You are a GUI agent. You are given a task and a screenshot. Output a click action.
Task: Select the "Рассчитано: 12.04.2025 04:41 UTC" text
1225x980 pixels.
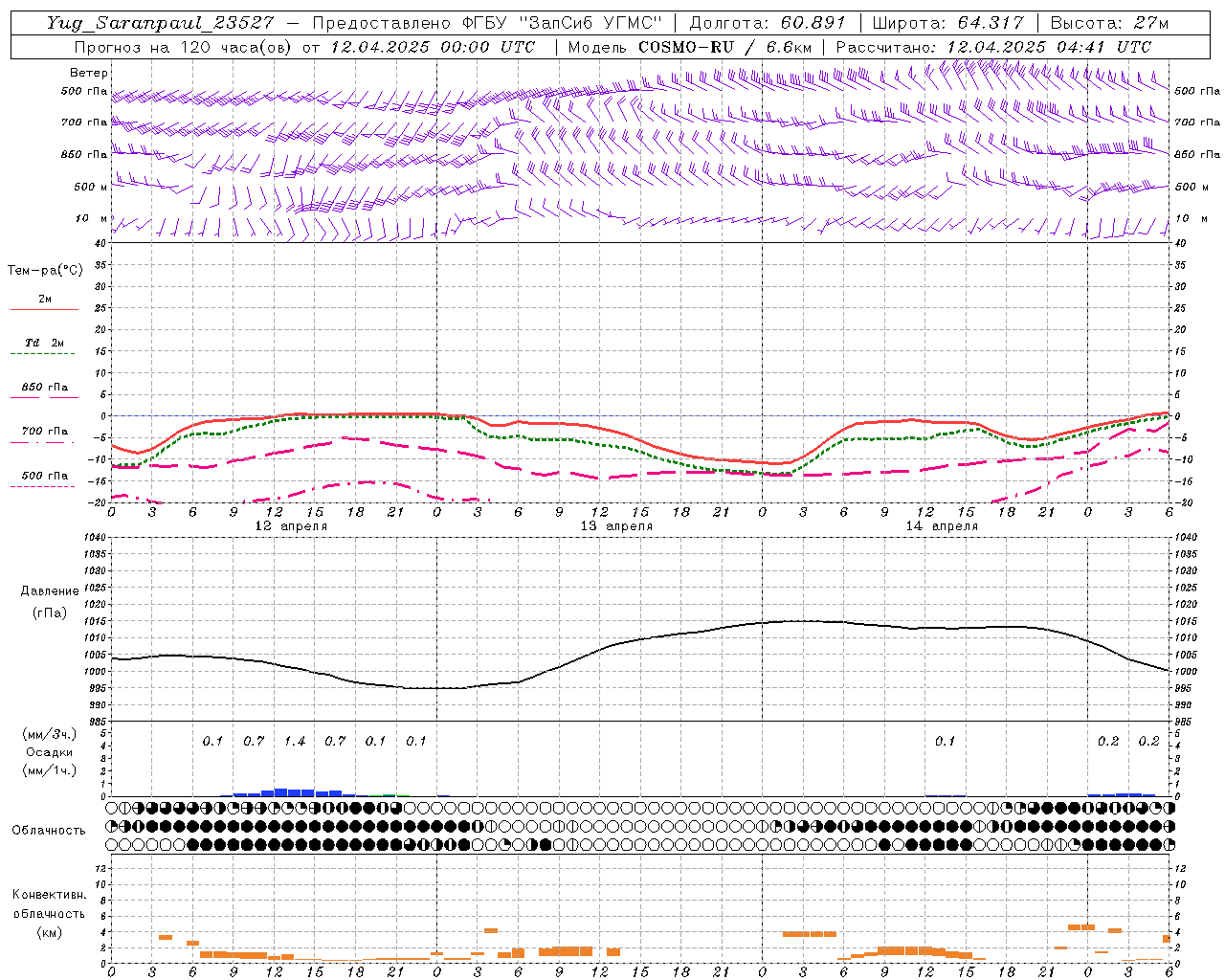[993, 47]
